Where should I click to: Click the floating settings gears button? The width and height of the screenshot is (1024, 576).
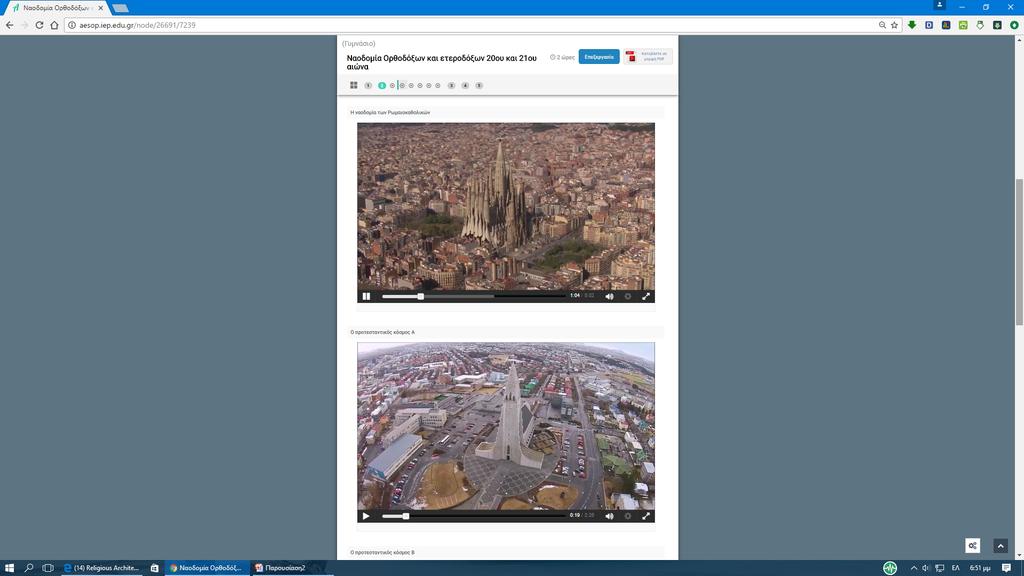[972, 545]
